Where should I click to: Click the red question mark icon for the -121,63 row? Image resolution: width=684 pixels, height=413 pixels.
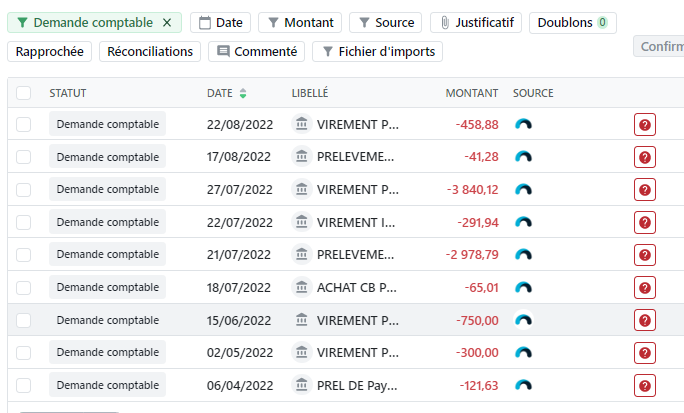click(645, 386)
